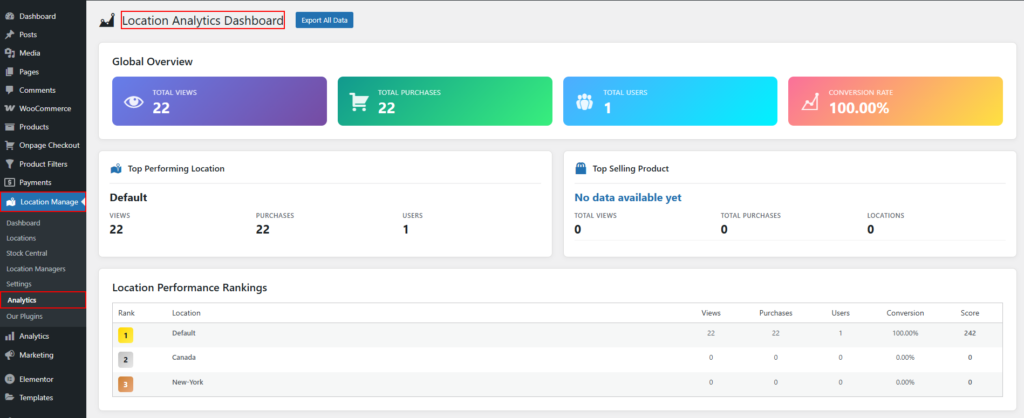Click the WooCommerce icon
The width and height of the screenshot is (1024, 418).
coord(9,108)
